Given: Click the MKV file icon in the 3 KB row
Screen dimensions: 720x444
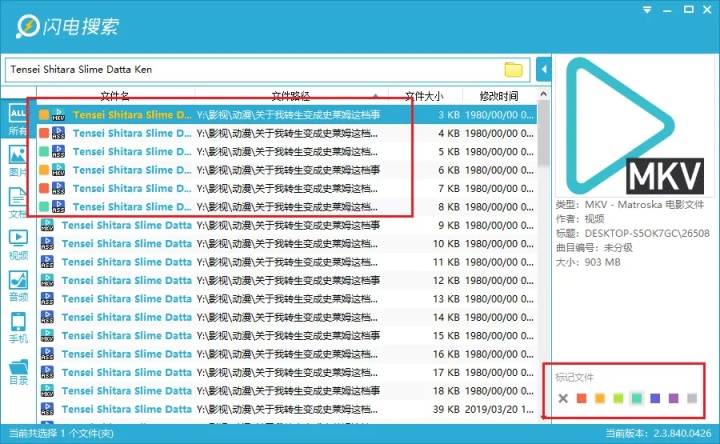Looking at the screenshot, I should 58,115.
